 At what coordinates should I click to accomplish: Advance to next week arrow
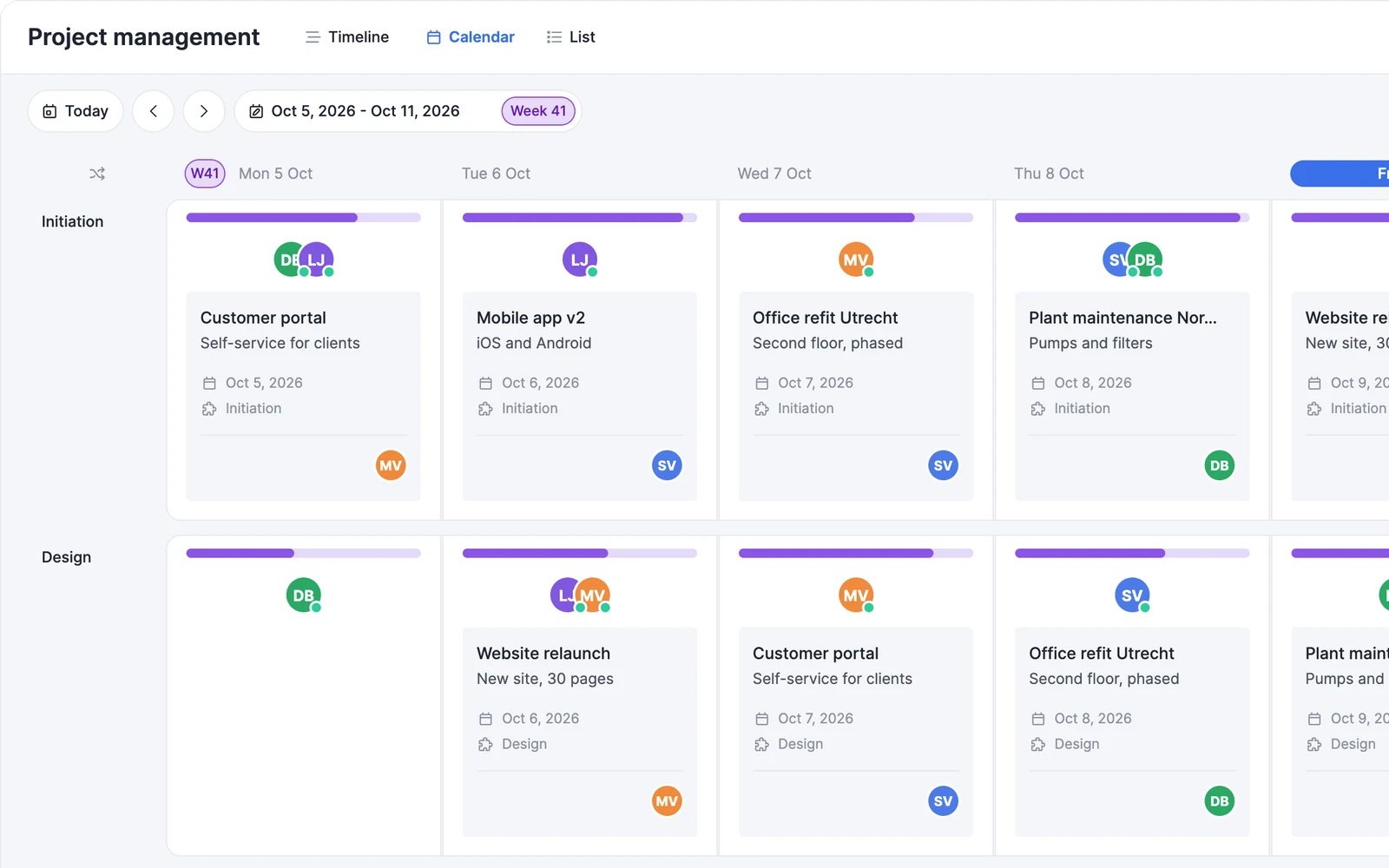pos(204,111)
